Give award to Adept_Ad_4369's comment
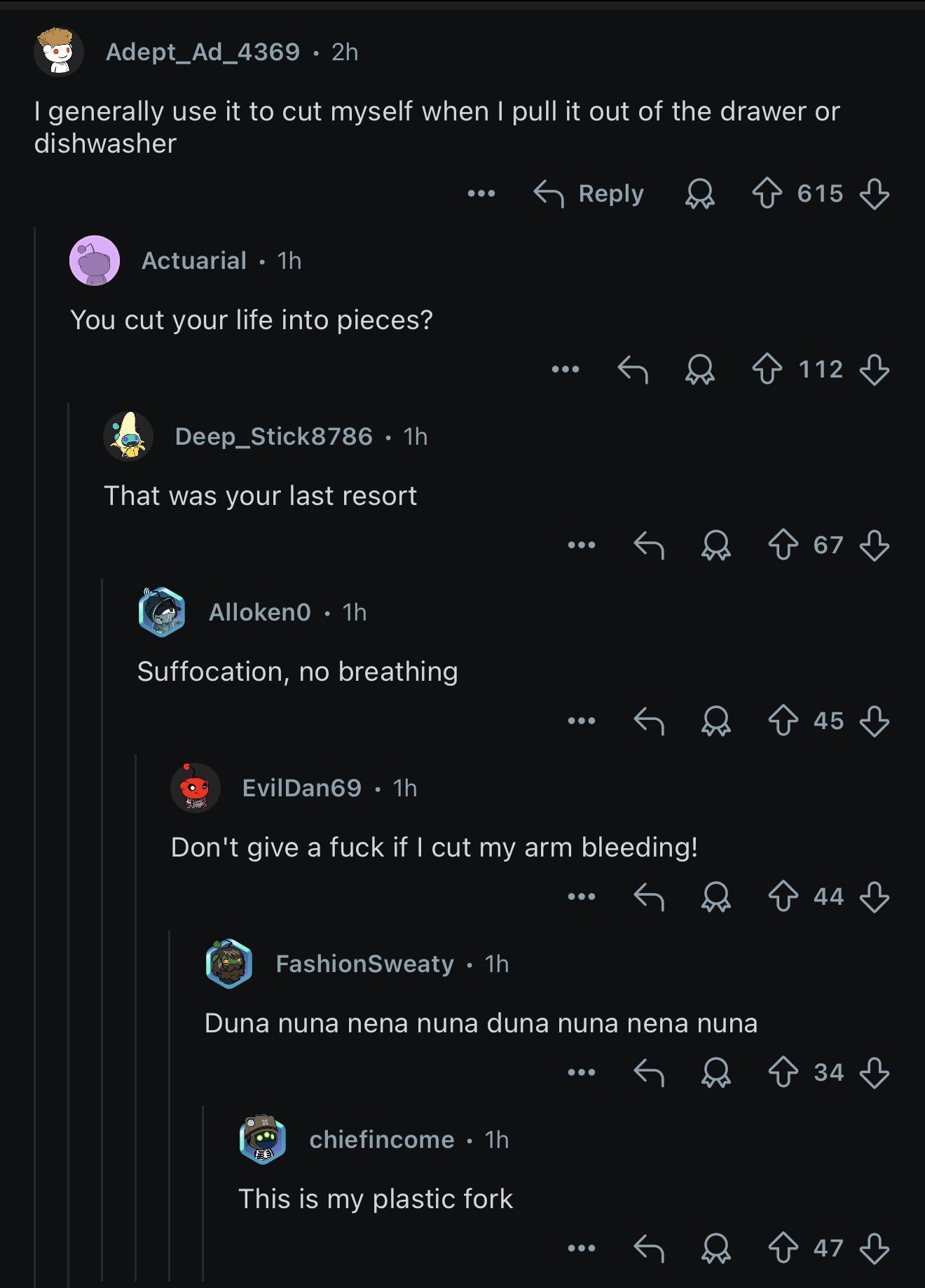925x1288 pixels. 699,193
